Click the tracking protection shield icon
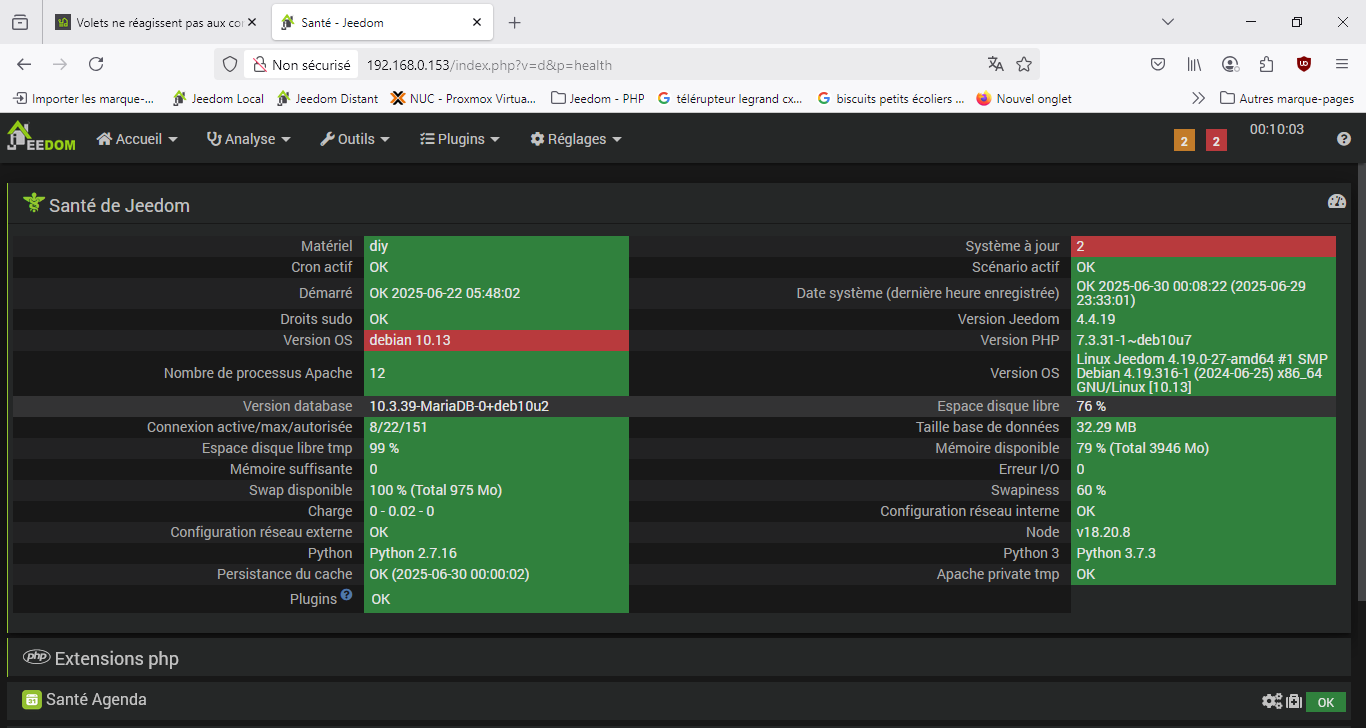The image size is (1366, 728). pos(230,64)
